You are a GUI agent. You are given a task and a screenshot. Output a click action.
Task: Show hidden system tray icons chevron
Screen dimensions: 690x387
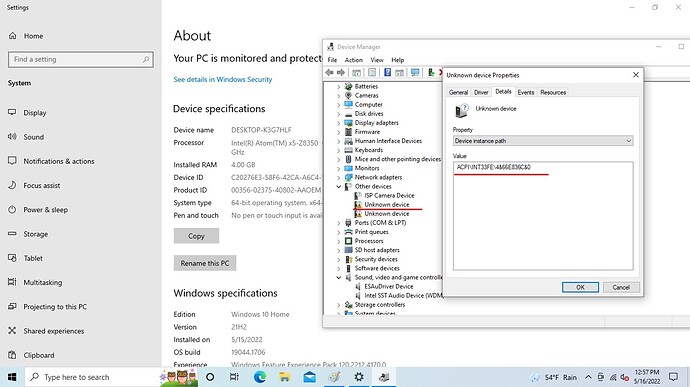tap(588, 377)
